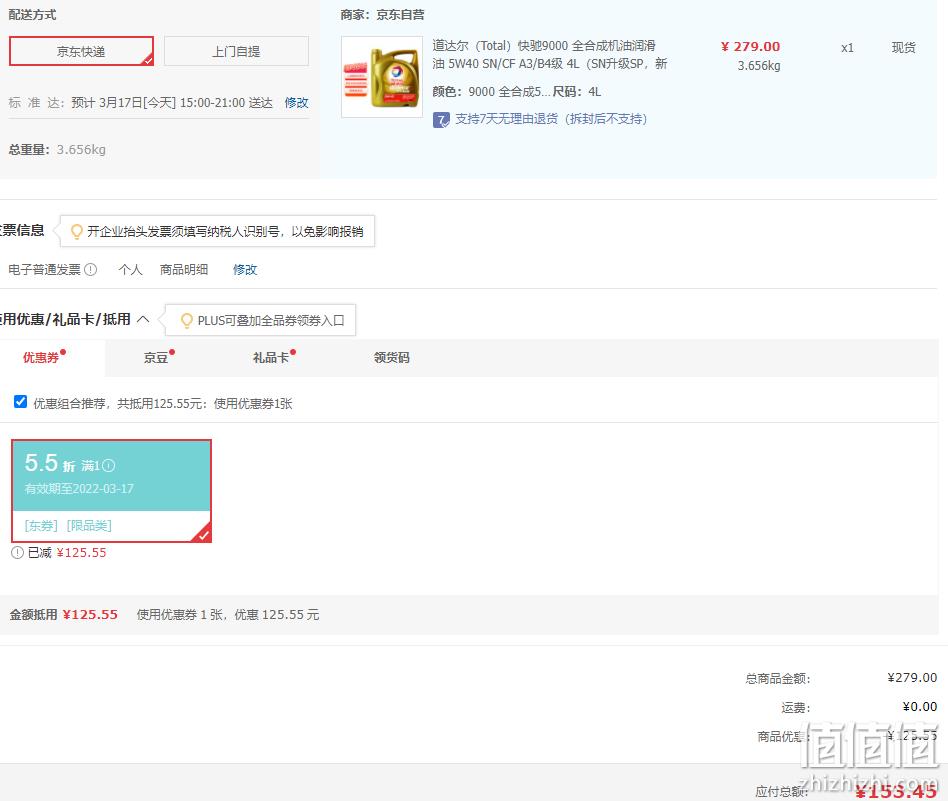The image size is (948, 801).
Task: Click 修改 next to delivery time
Action: tap(296, 103)
